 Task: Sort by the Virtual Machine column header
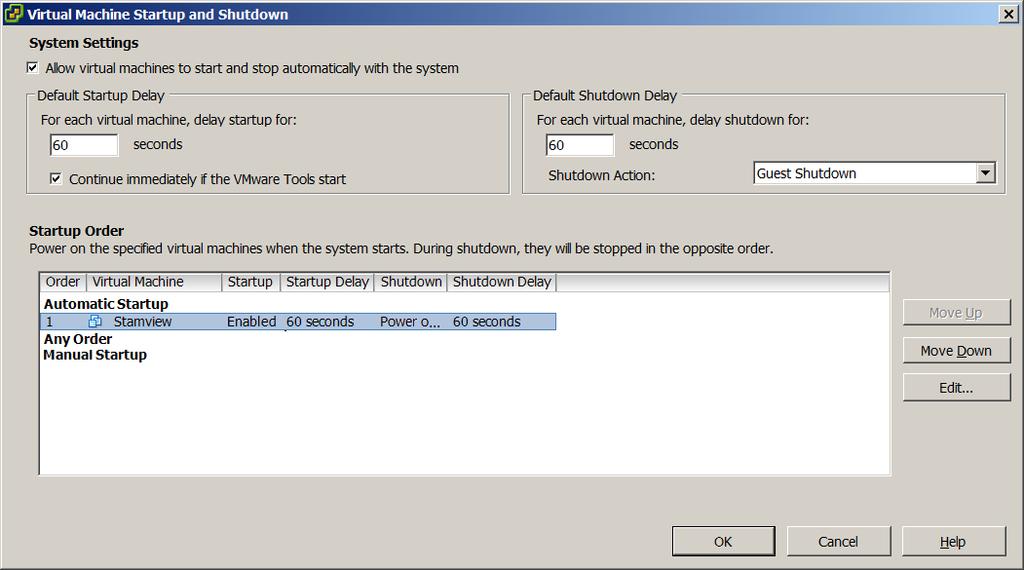(154, 281)
